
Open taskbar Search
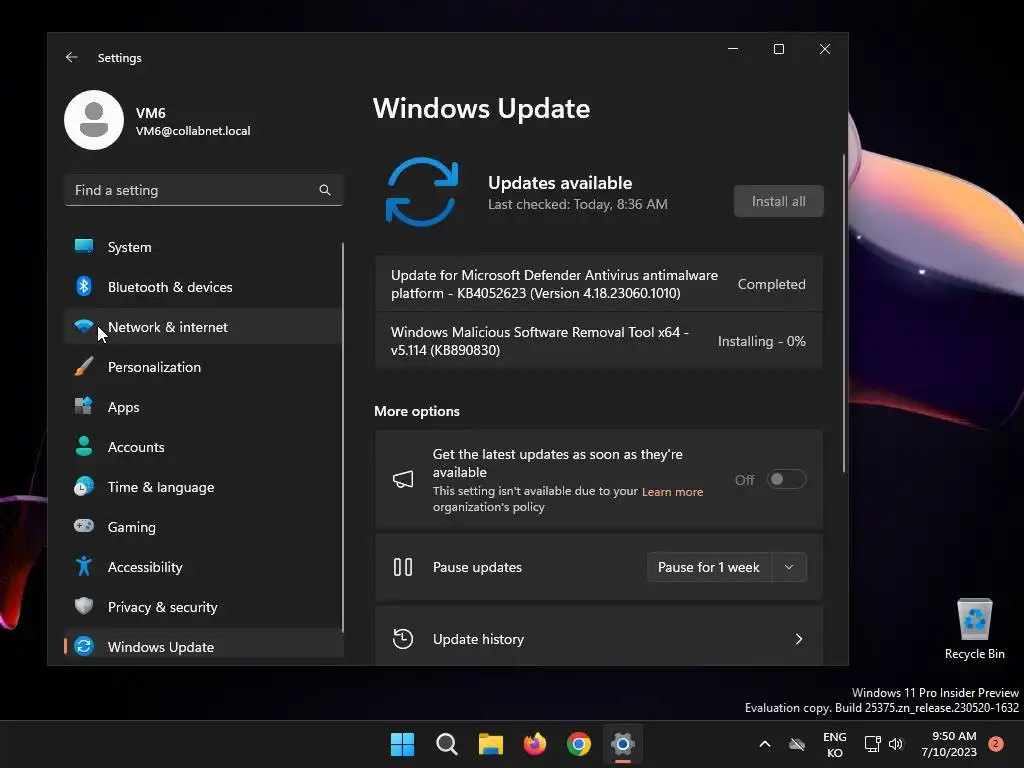tap(447, 744)
